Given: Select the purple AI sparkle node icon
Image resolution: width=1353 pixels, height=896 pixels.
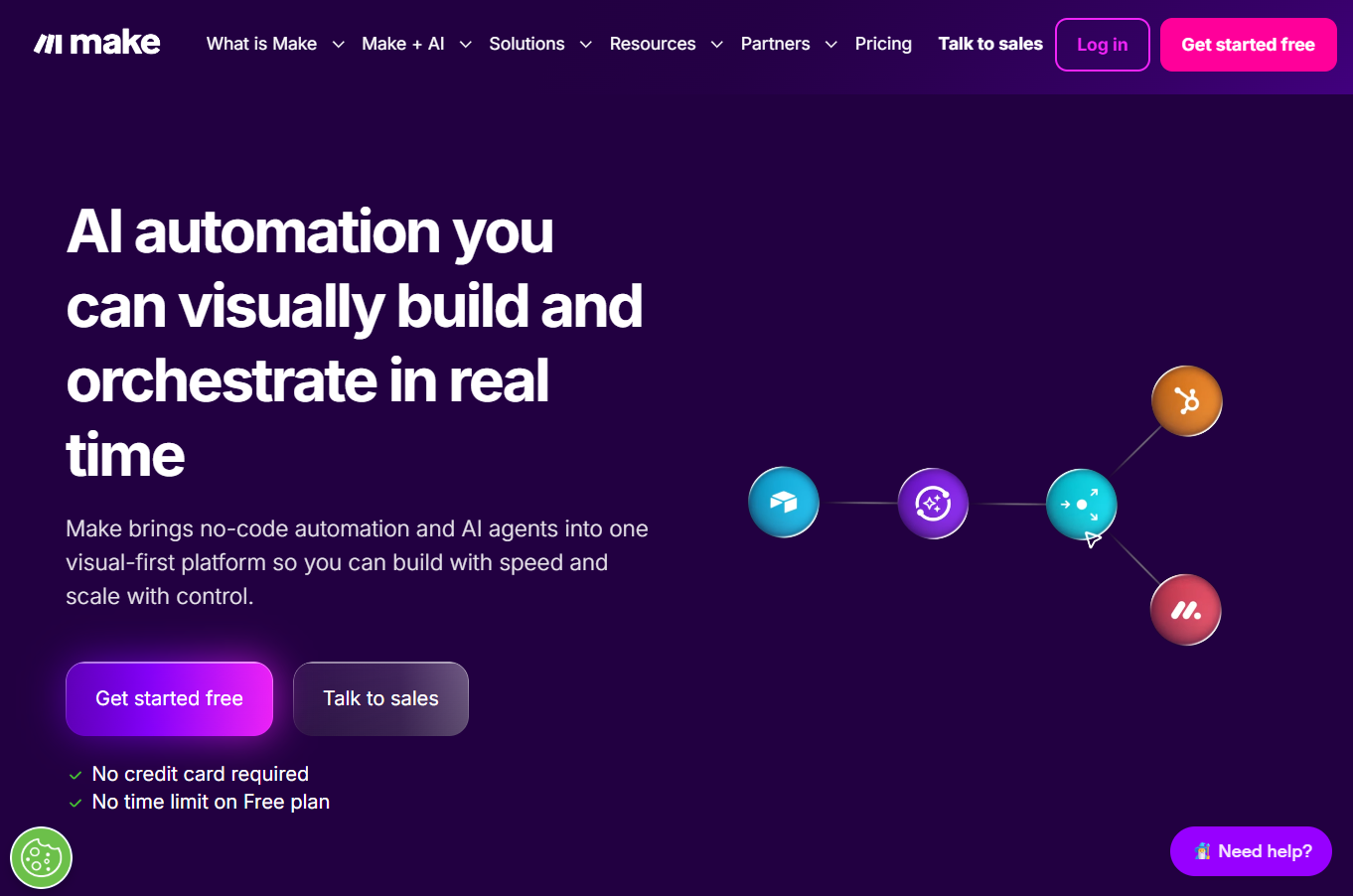Looking at the screenshot, I should (933, 504).
